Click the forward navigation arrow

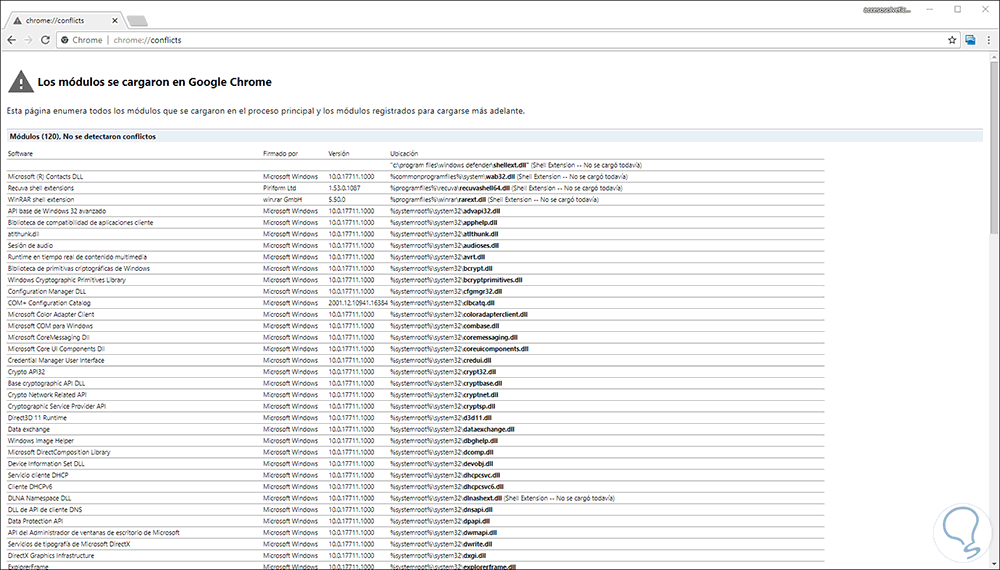29,40
